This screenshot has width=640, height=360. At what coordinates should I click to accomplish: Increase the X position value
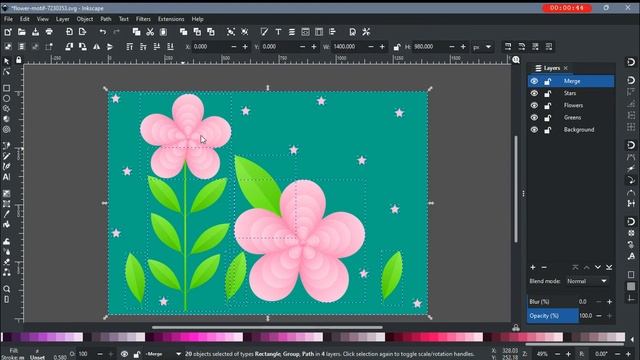(x=245, y=47)
